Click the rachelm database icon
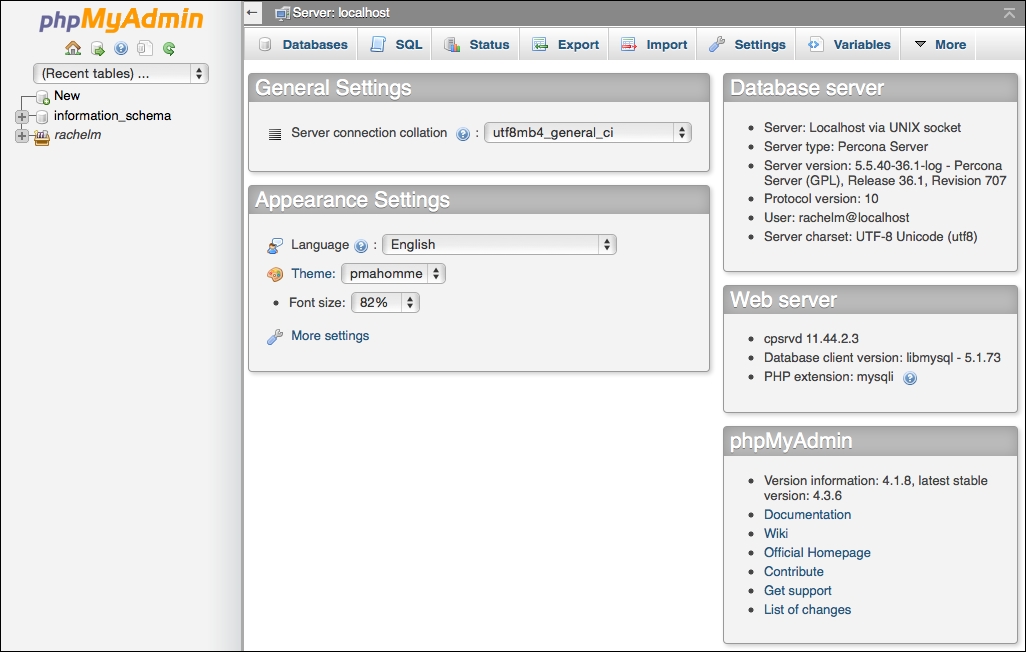This screenshot has height=652, width=1026. click(x=42, y=136)
